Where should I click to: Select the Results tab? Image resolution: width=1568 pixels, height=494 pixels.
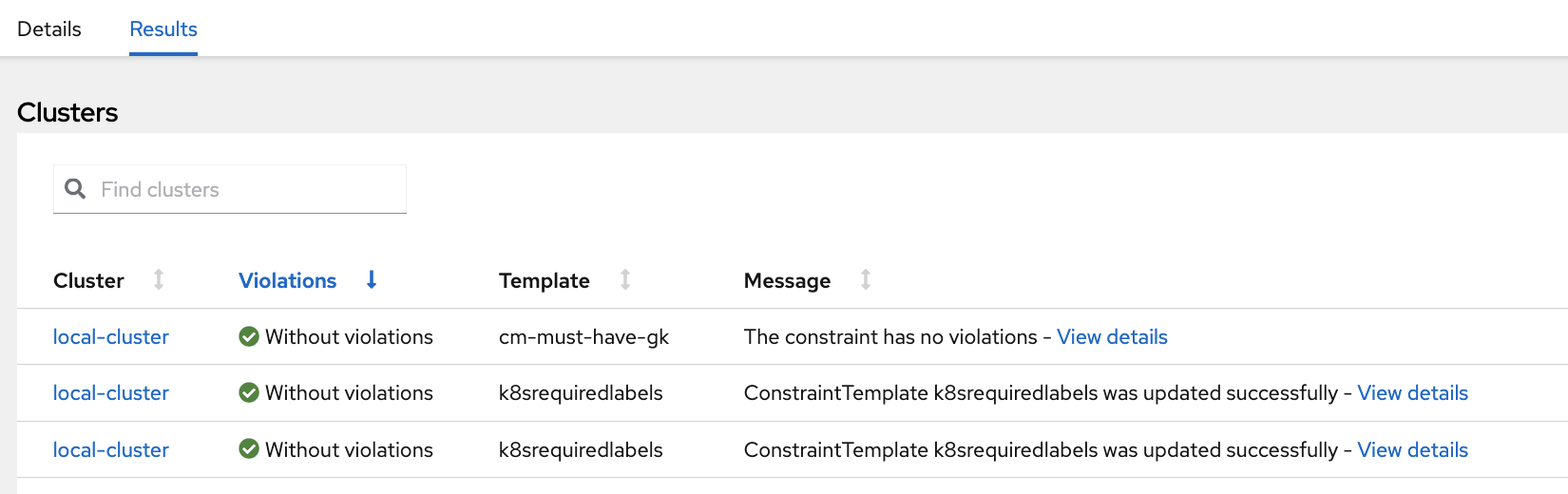(163, 29)
